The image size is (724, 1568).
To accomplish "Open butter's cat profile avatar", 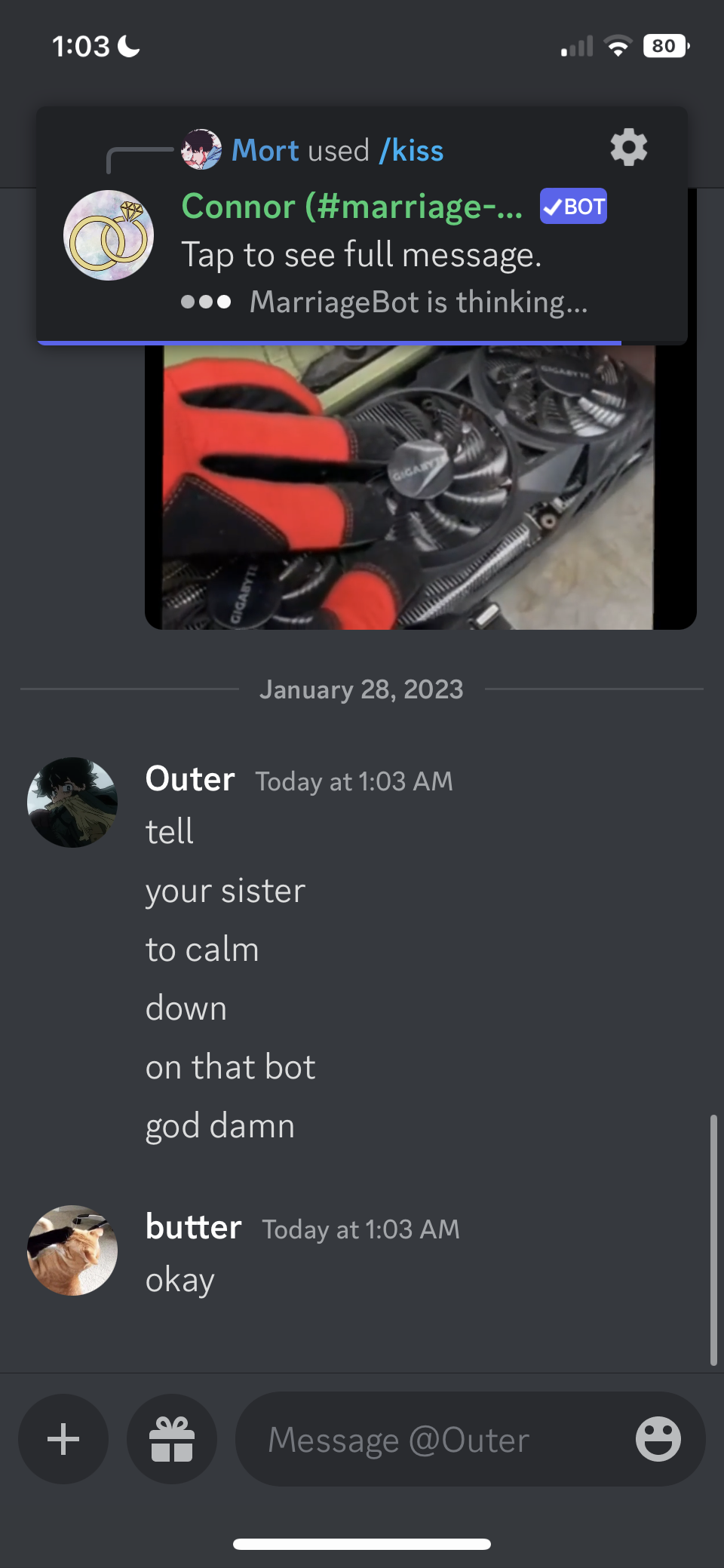I will pyautogui.click(x=72, y=1250).
